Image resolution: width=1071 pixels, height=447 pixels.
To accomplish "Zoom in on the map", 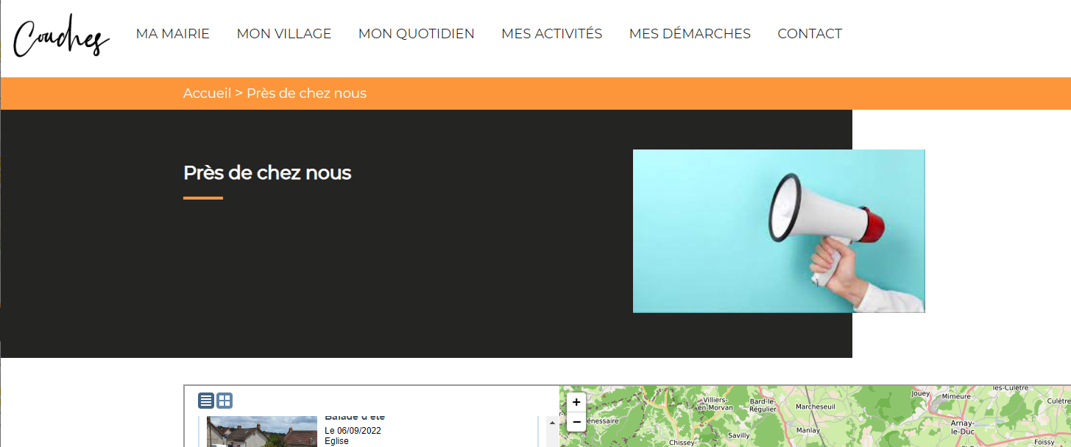I will (576, 403).
